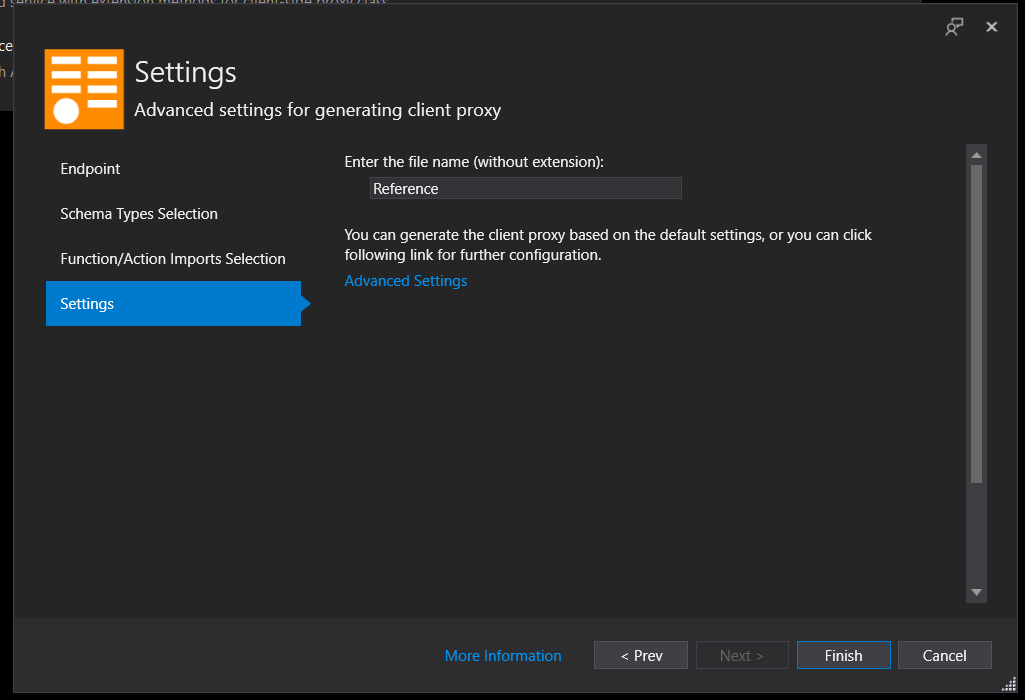Click the 'Enter the file name (without extension):' label
1025x700 pixels.
(474, 161)
